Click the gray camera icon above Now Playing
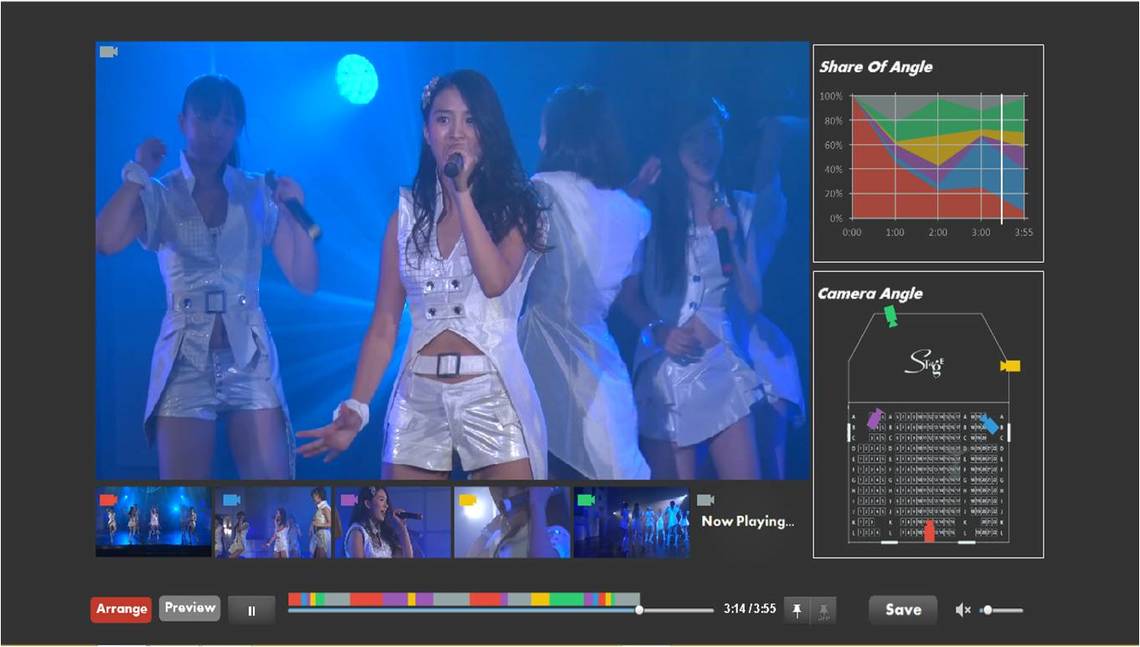Screen dimensions: 1140x647 point(705,500)
